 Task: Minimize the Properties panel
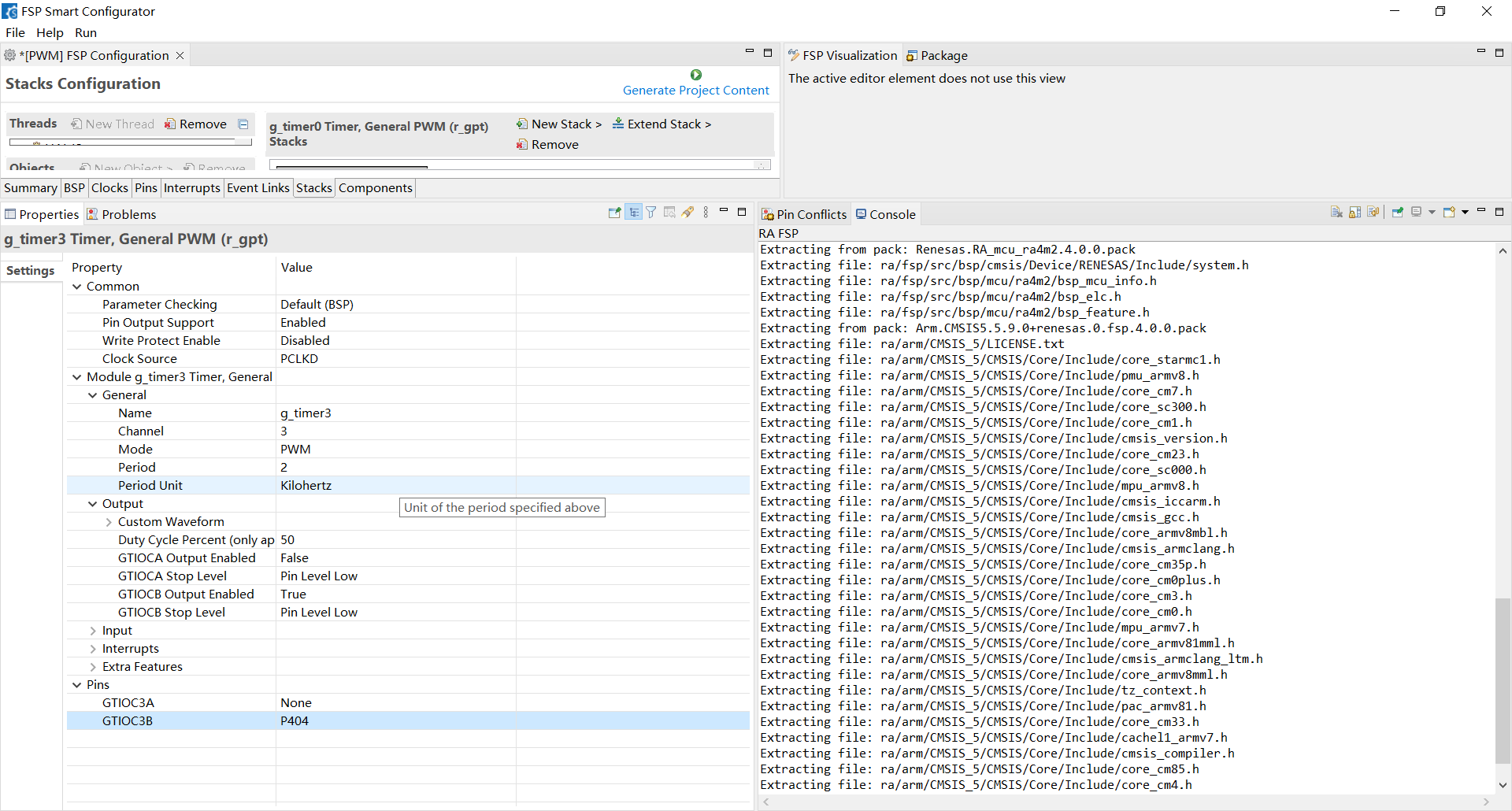pyautogui.click(x=724, y=211)
